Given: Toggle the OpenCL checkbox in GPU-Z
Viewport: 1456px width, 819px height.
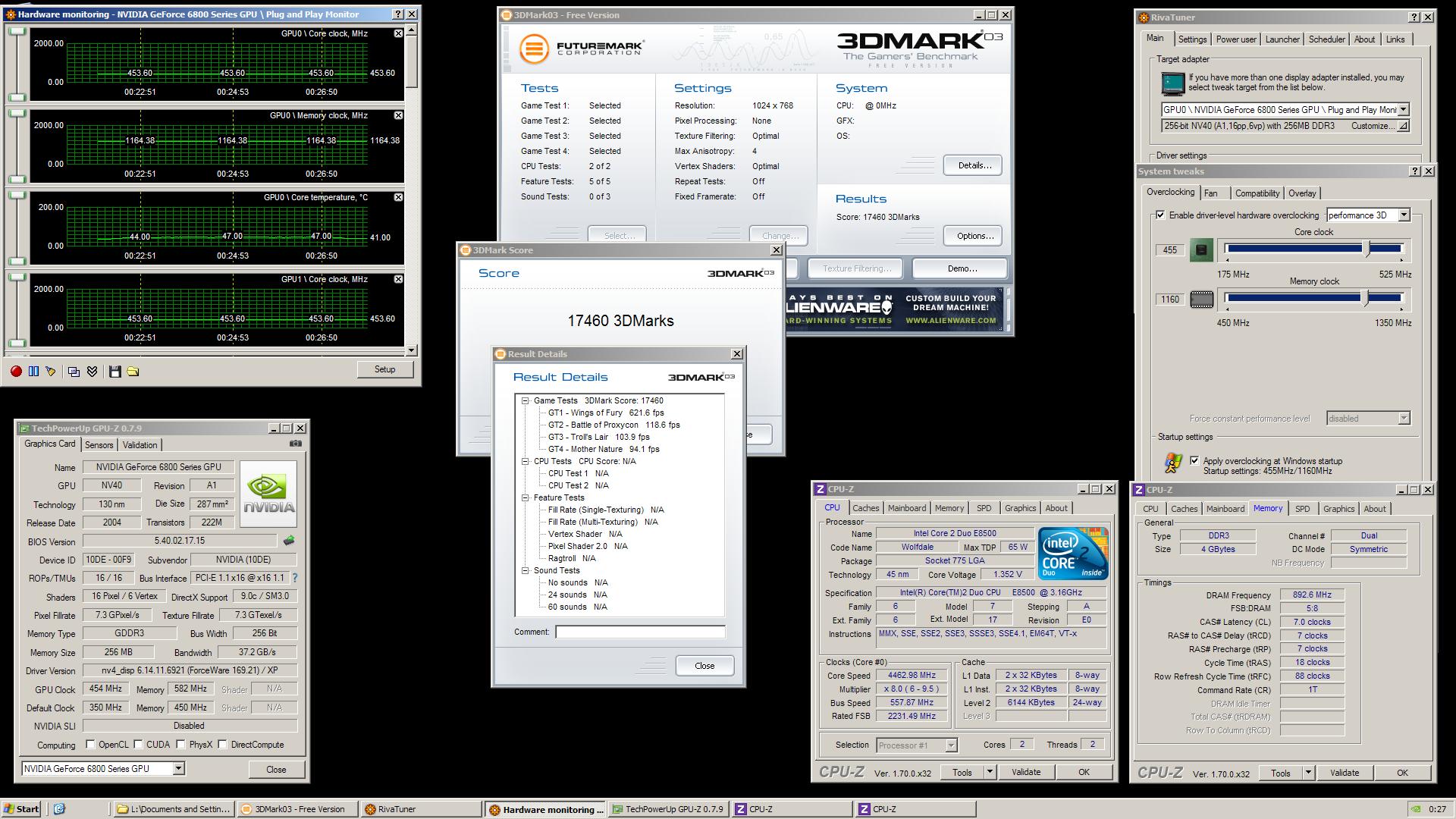Looking at the screenshot, I should (90, 745).
